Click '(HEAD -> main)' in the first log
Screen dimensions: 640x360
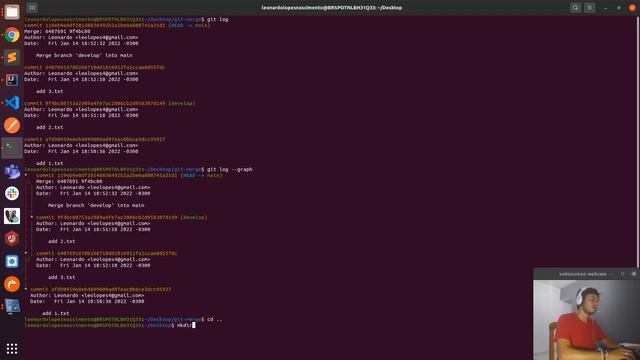[190, 25]
